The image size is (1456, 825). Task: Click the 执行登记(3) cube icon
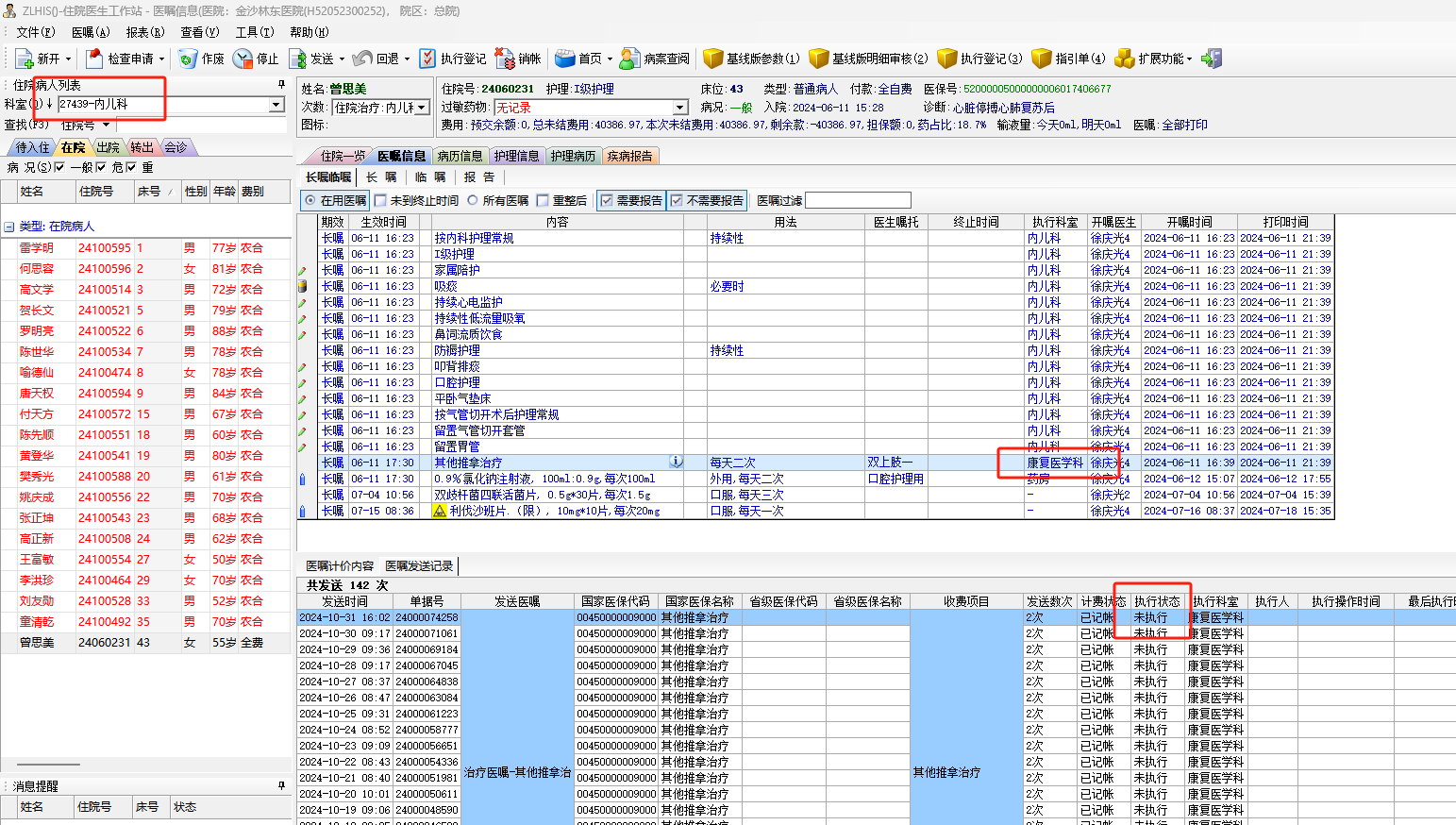pyautogui.click(x=946, y=59)
